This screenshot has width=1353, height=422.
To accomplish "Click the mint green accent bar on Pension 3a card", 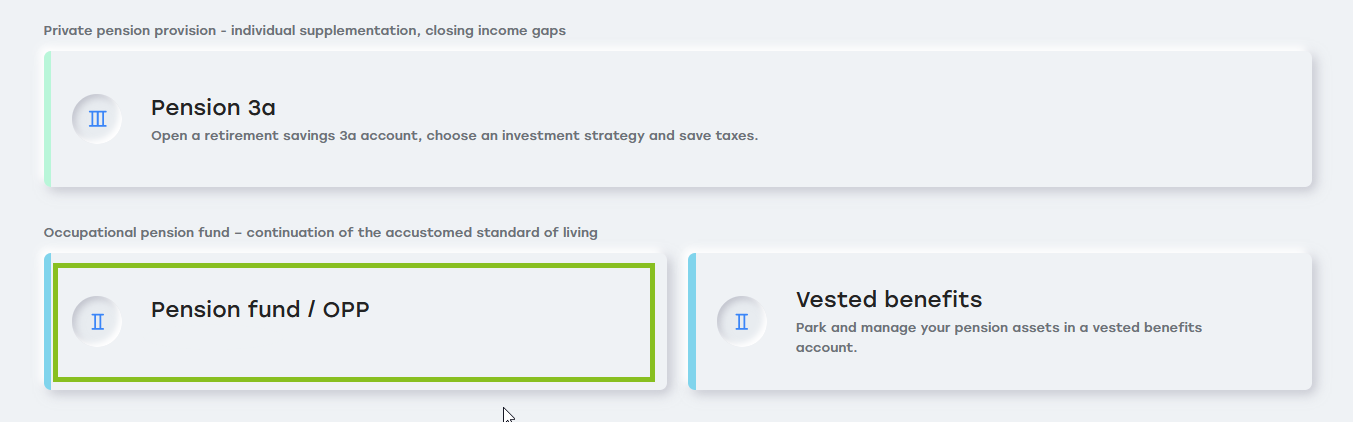I will (47, 119).
